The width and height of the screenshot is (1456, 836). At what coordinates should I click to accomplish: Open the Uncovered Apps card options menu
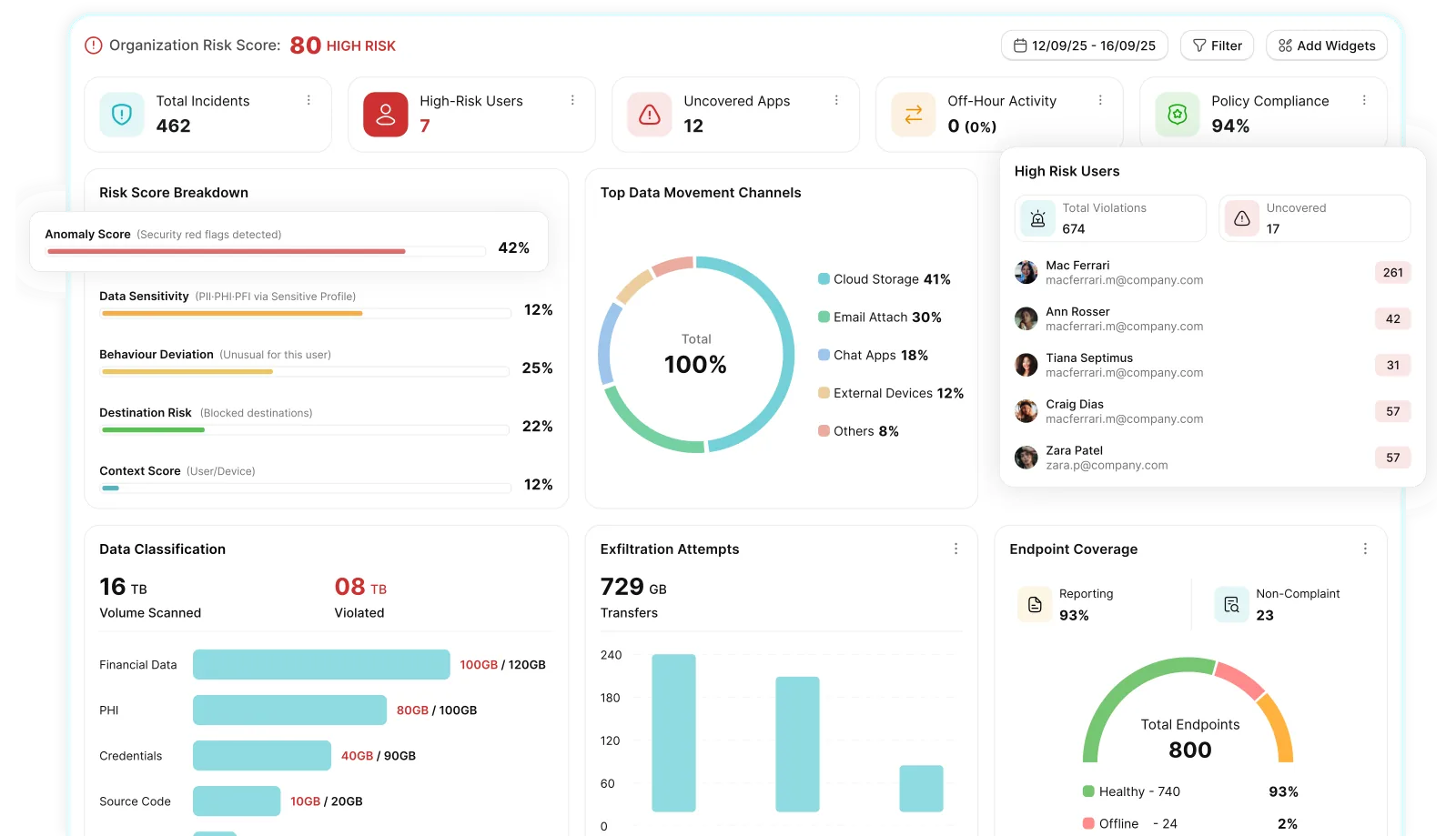coord(836,100)
